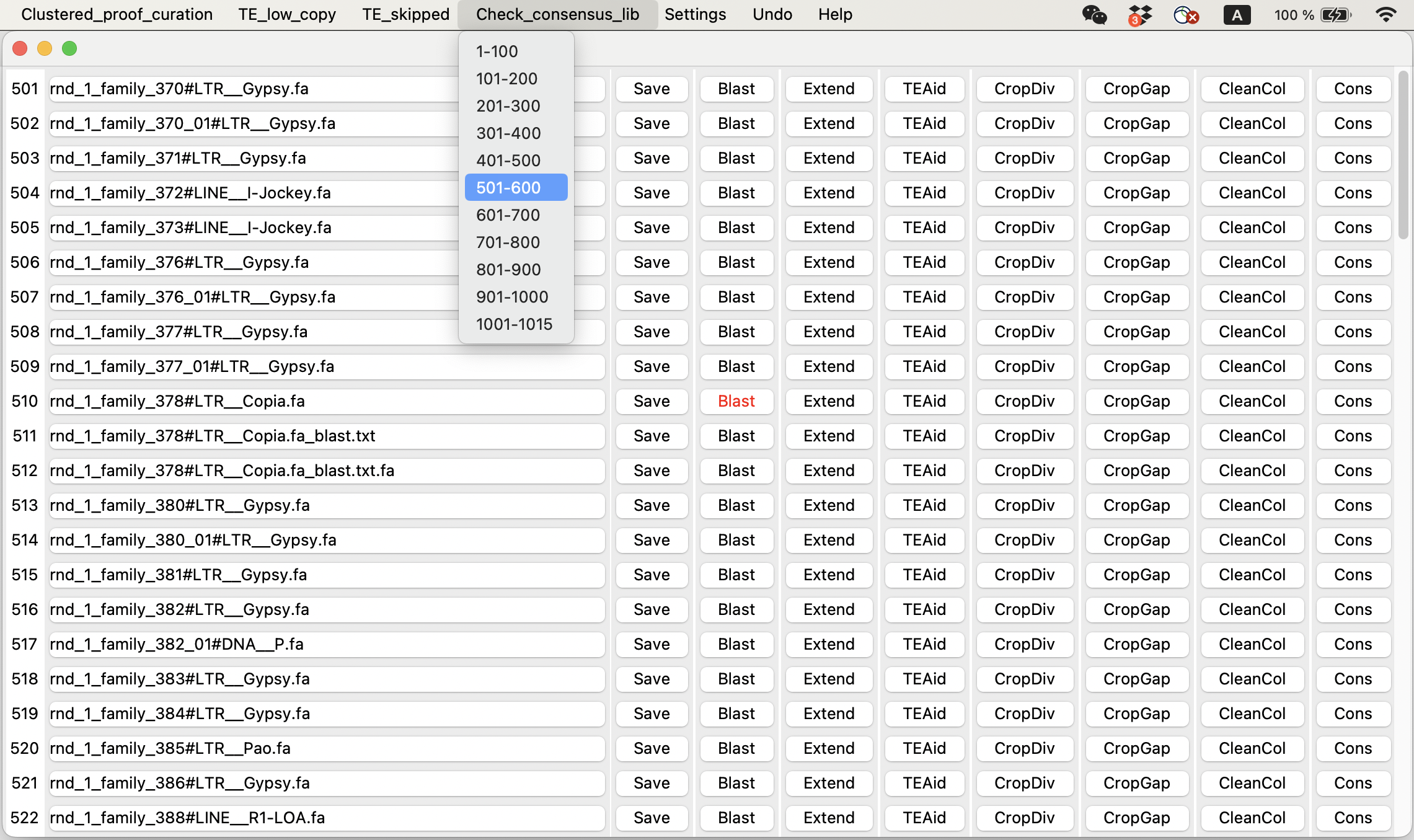The image size is (1414, 840).
Task: Select the 1001-1015 range option
Action: (515, 324)
